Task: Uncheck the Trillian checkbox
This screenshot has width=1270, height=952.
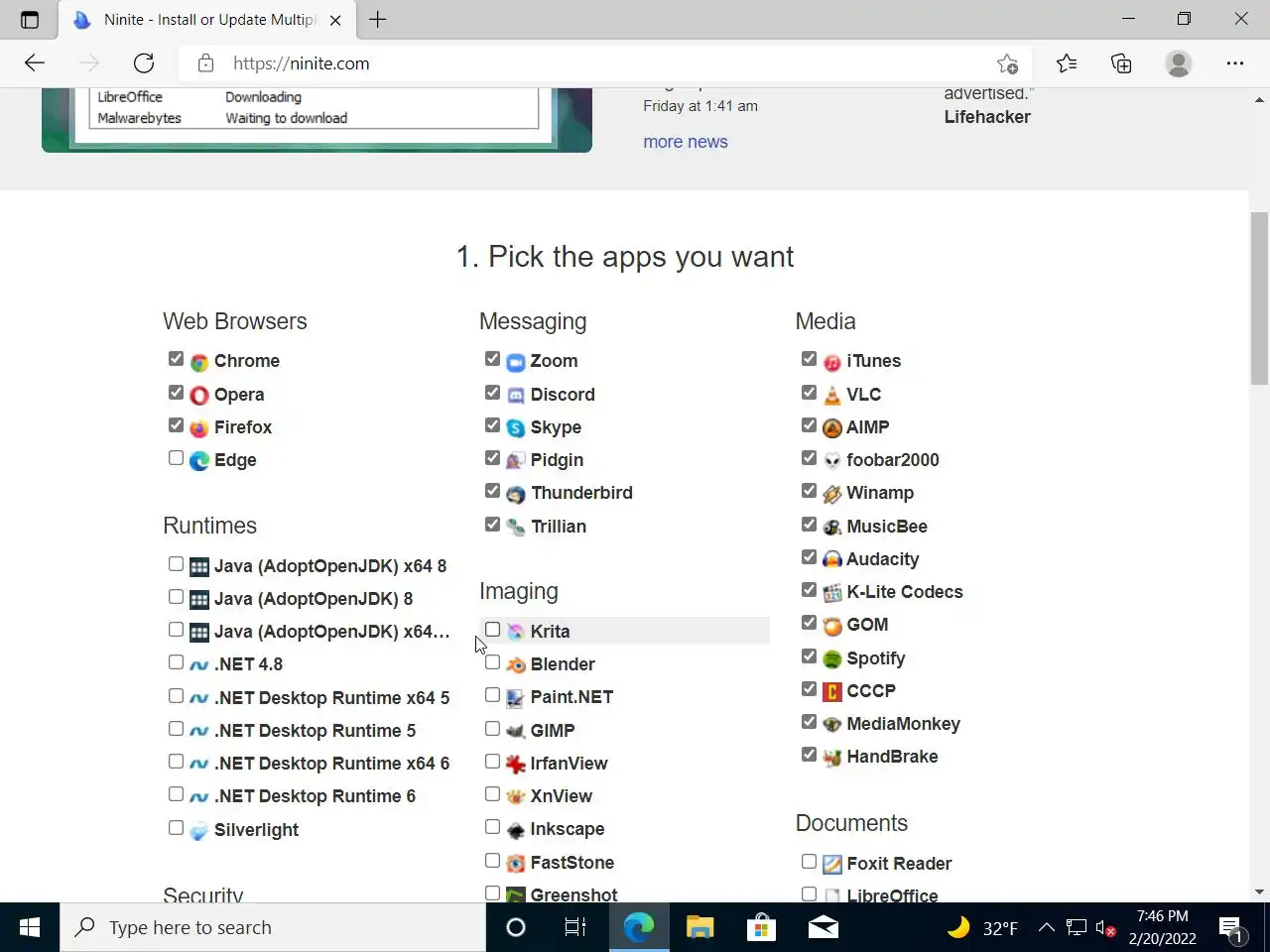Action: coord(492,524)
